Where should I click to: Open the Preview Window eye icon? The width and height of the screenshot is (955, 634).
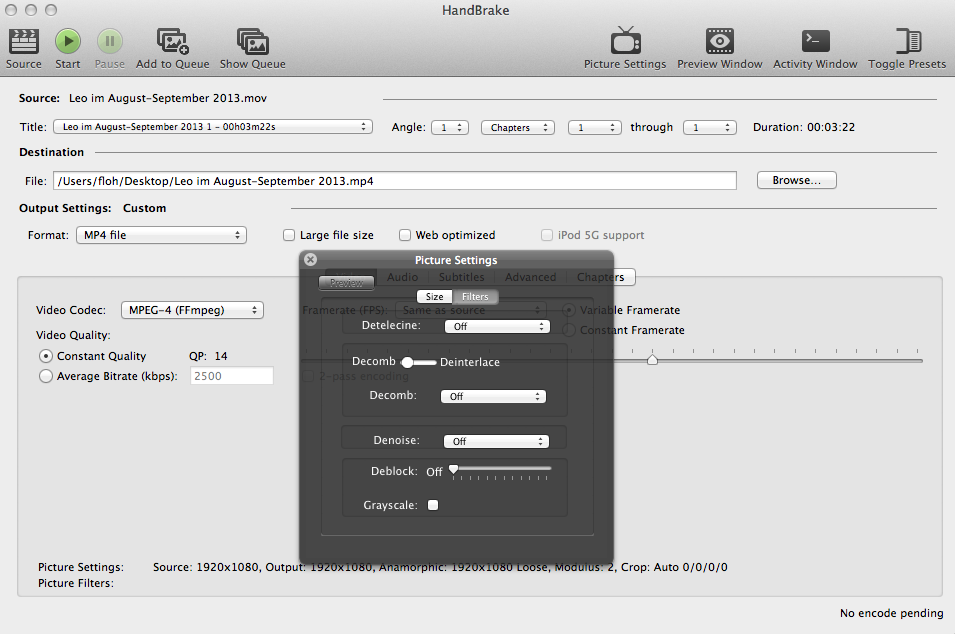coord(719,41)
